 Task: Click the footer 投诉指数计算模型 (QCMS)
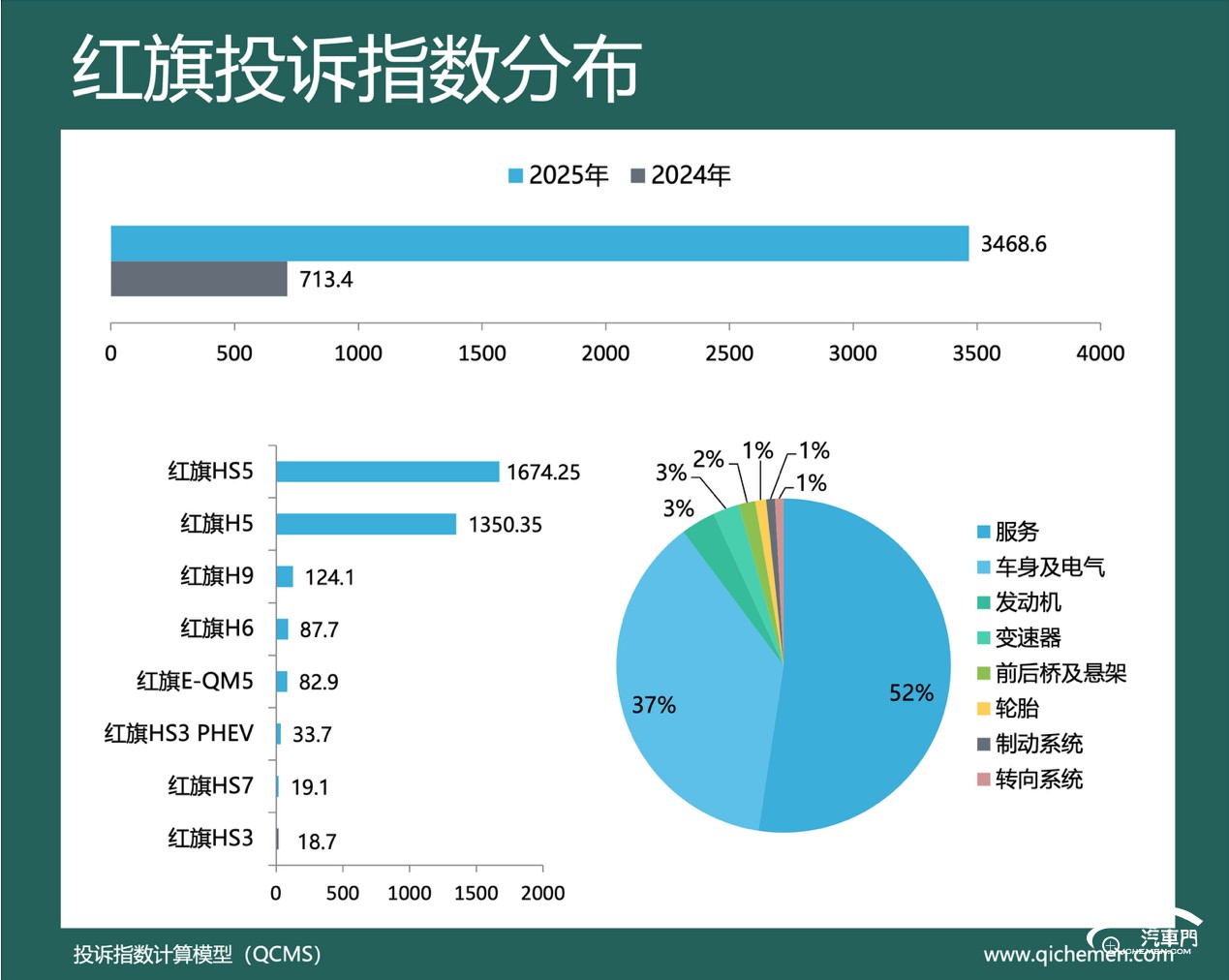point(197,954)
